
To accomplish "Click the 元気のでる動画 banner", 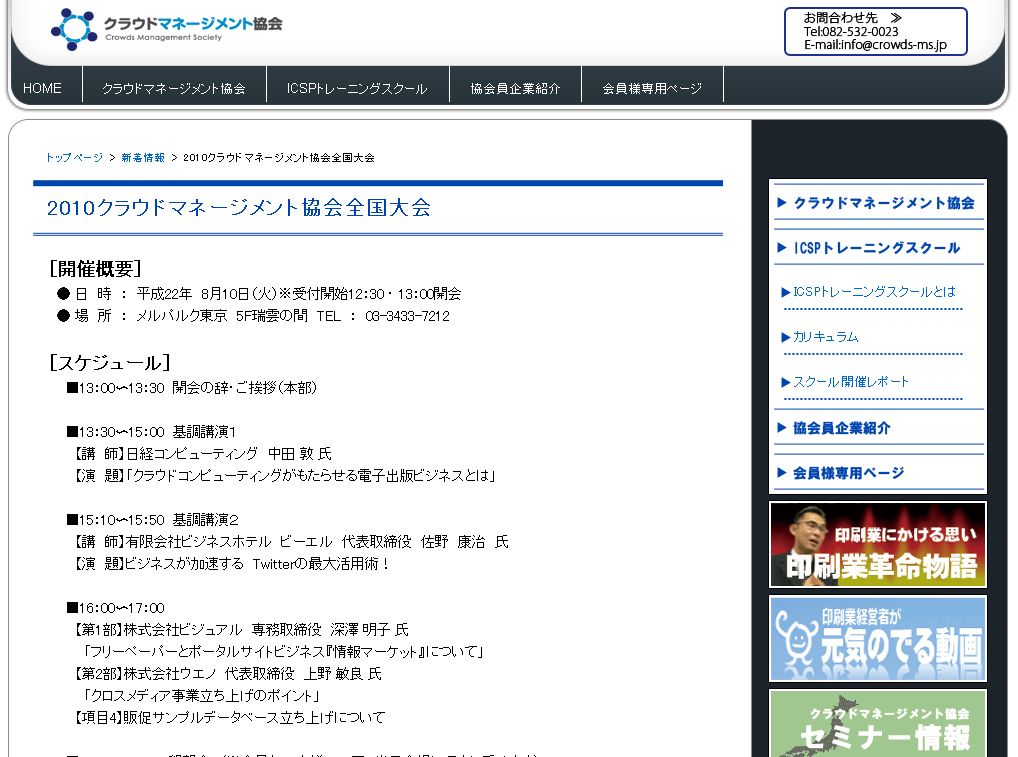I will [878, 639].
